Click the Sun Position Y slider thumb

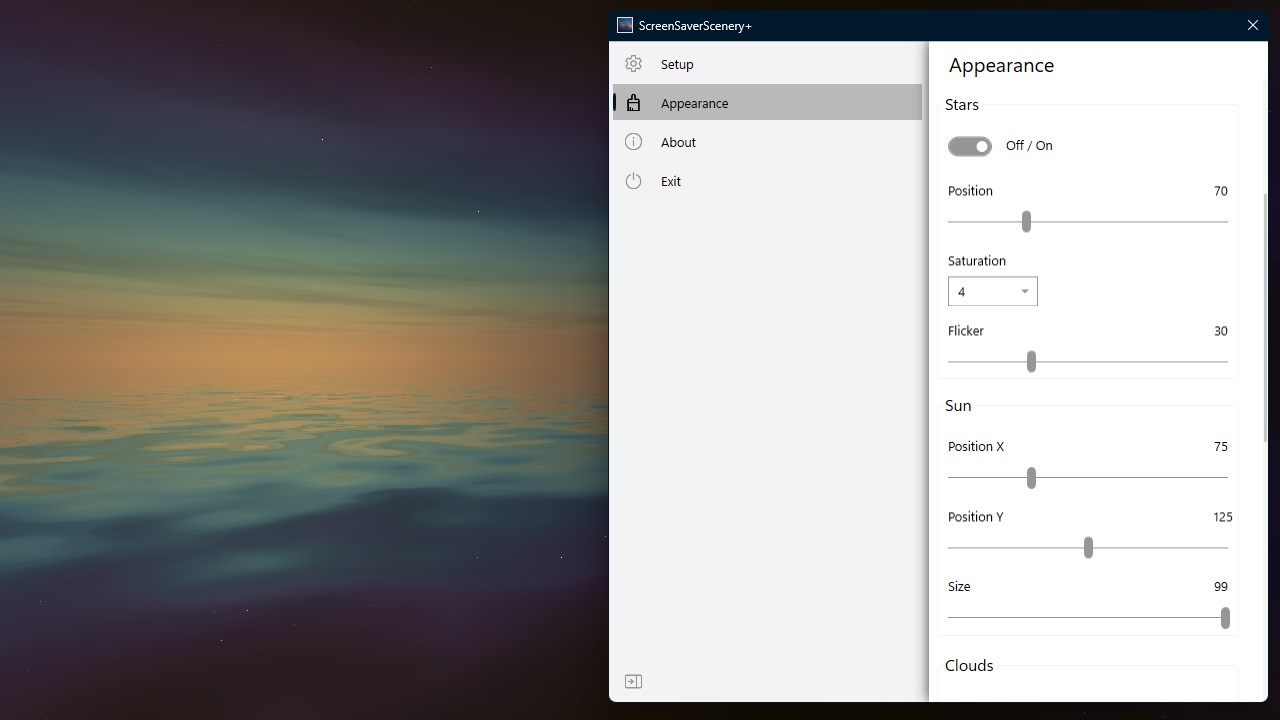point(1088,548)
